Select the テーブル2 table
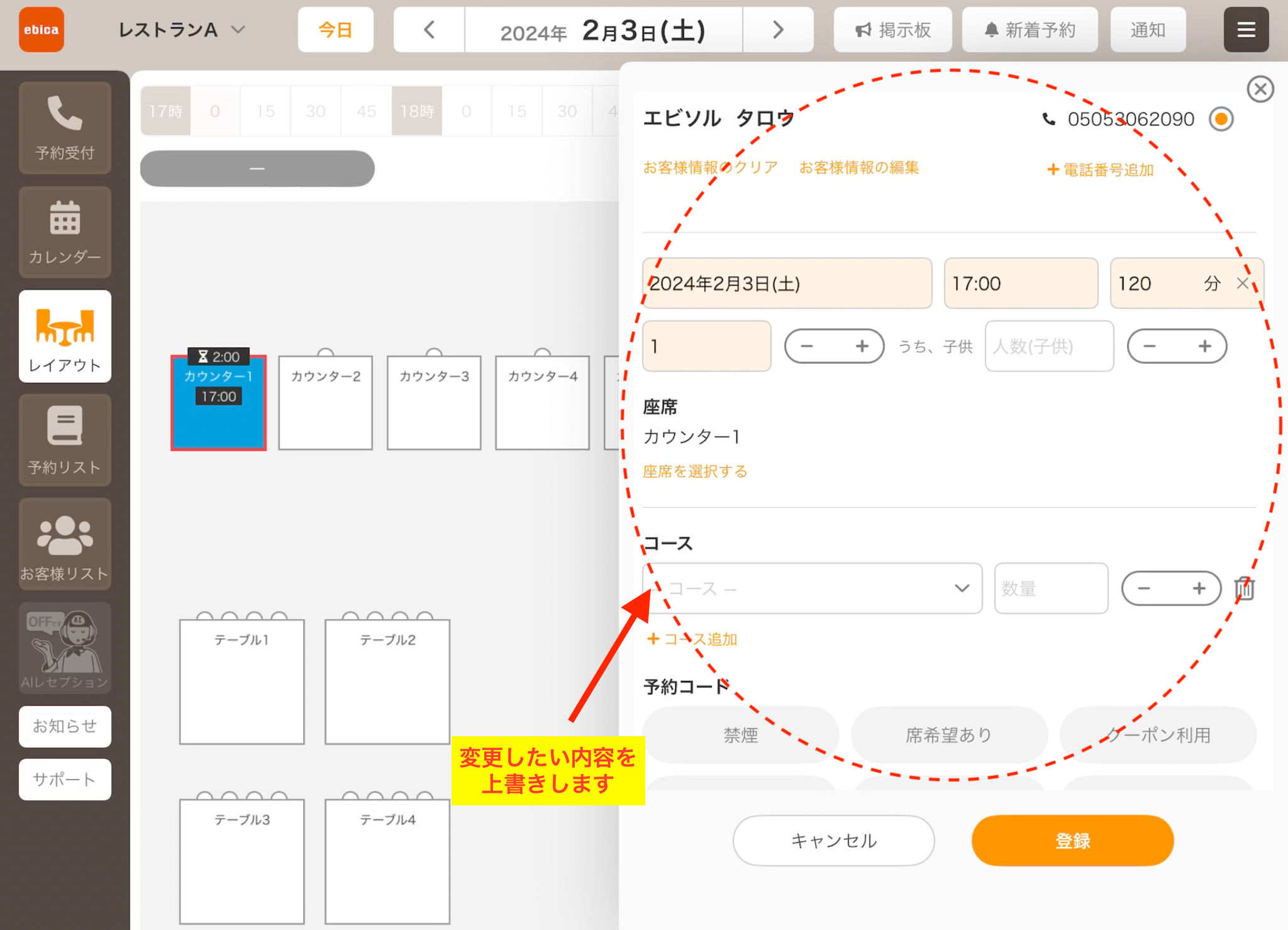1288x930 pixels. tap(387, 681)
